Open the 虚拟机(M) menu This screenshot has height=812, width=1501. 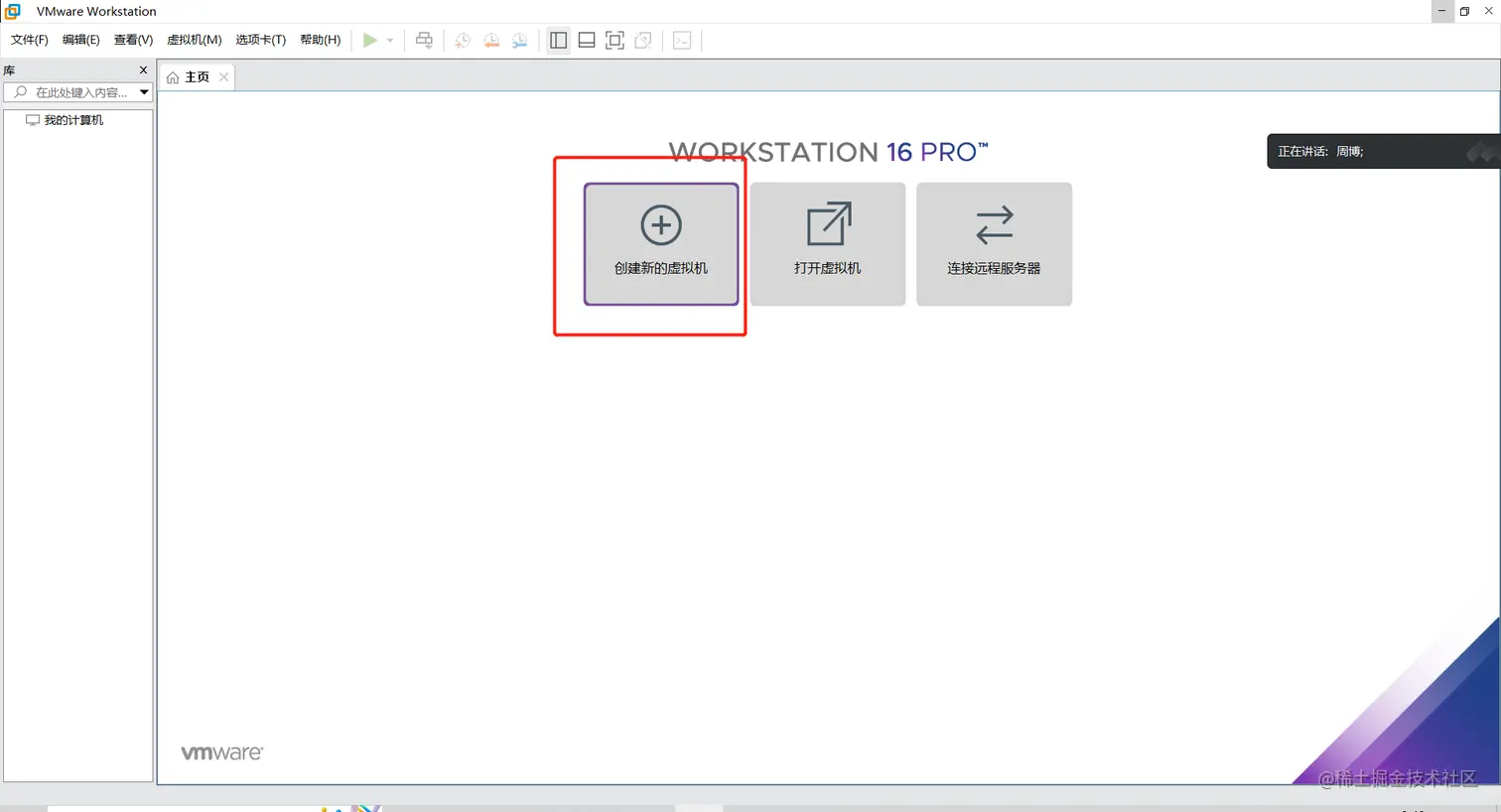point(195,40)
